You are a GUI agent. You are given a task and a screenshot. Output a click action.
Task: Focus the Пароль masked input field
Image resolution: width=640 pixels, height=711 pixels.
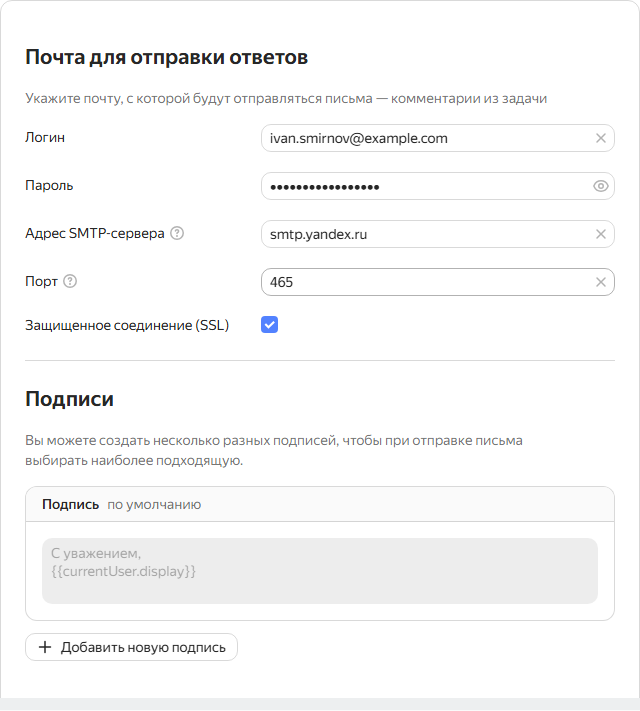pos(438,186)
